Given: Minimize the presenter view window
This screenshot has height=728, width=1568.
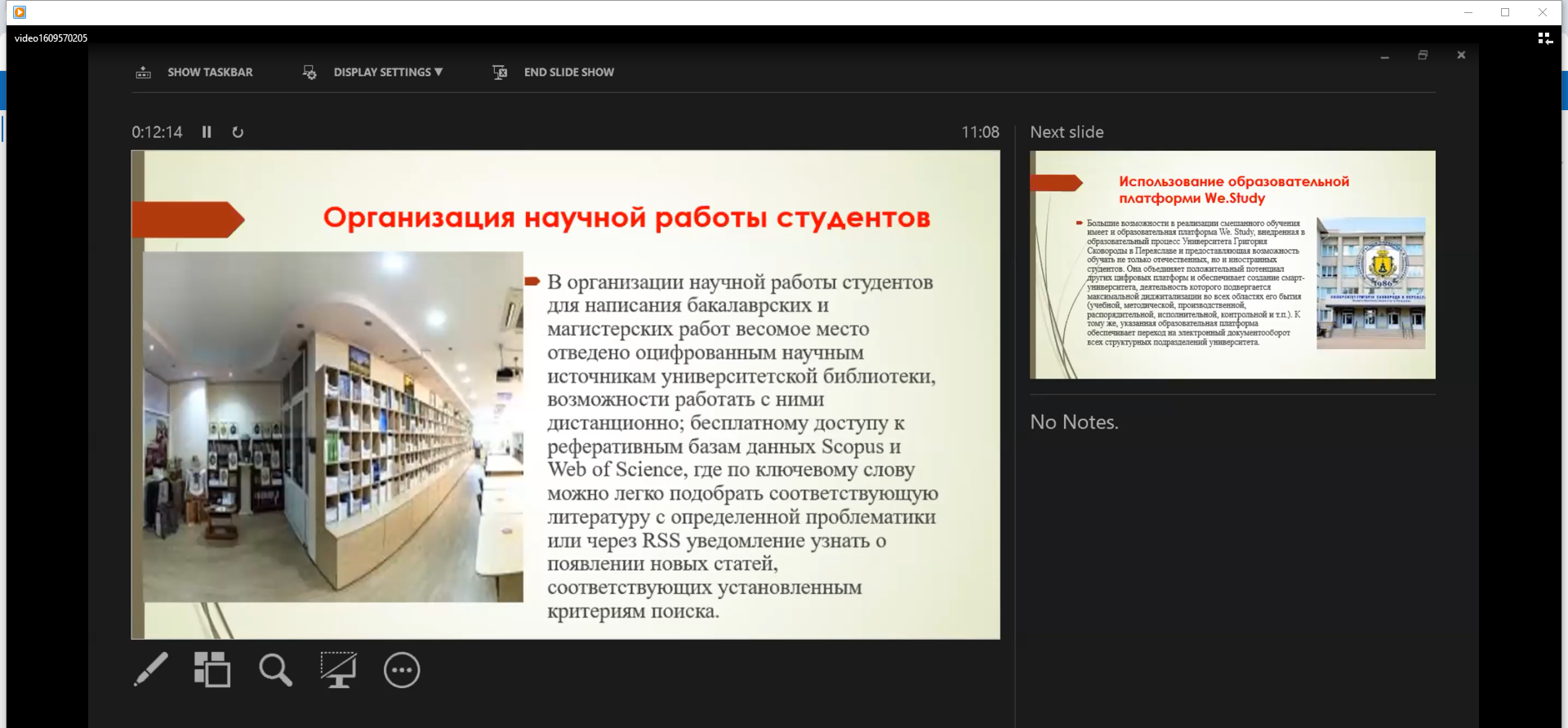Looking at the screenshot, I should 1384,56.
